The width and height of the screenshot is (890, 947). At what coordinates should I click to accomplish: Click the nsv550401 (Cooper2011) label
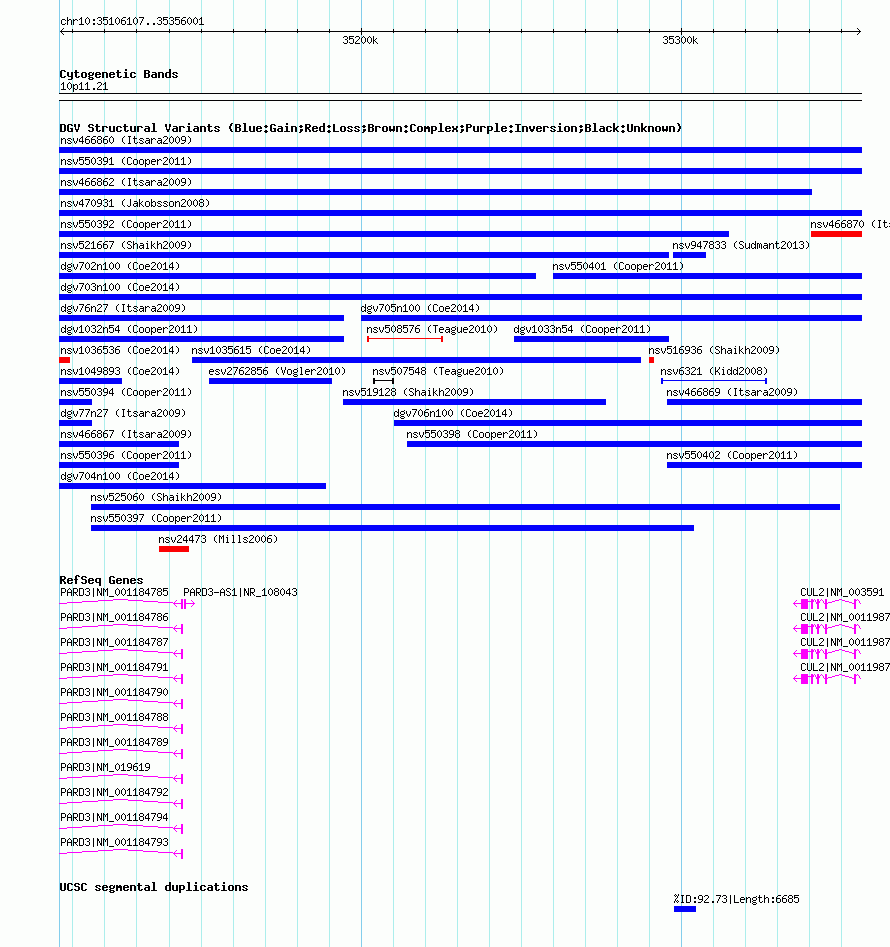(618, 266)
